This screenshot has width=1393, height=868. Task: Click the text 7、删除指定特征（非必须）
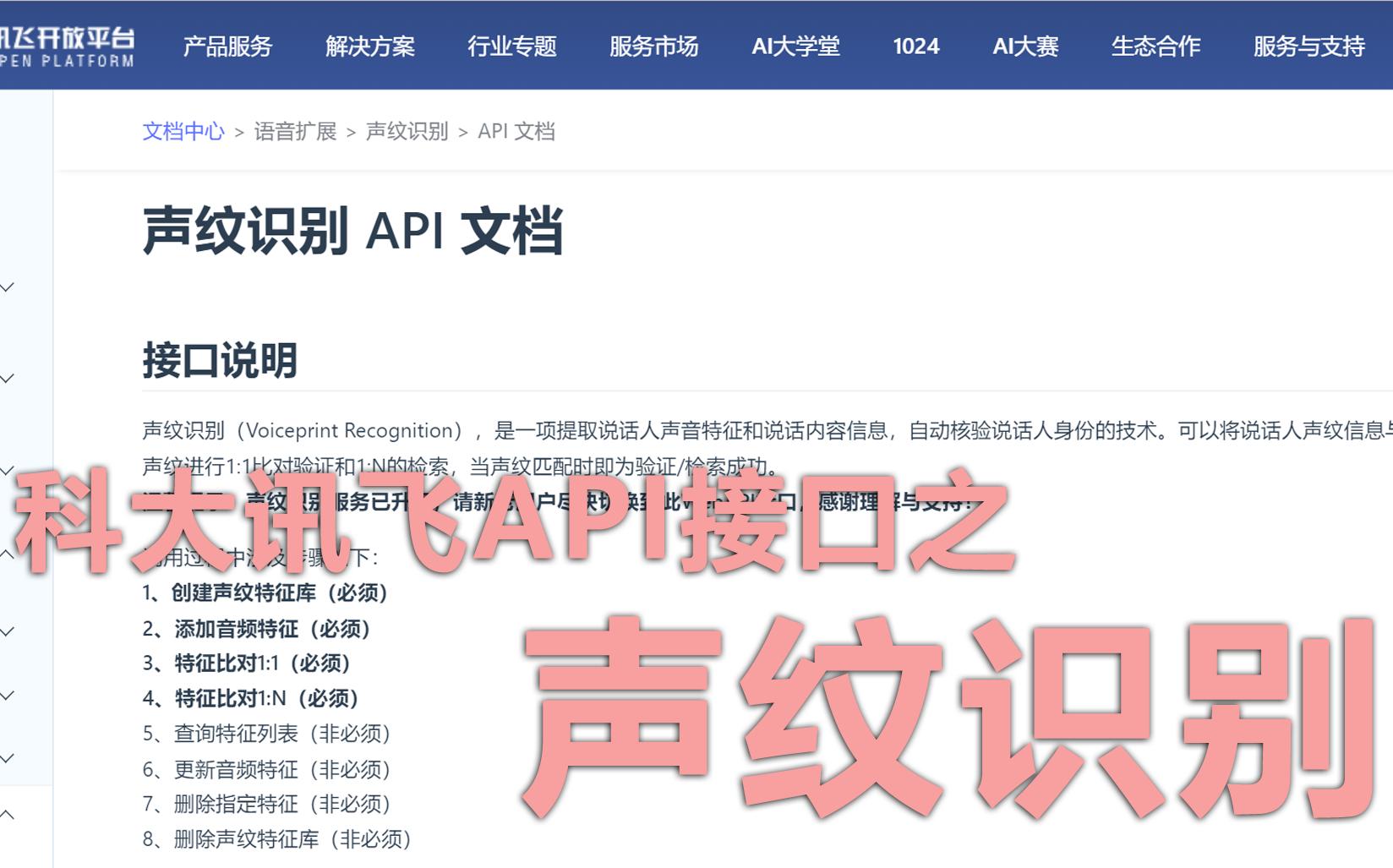[266, 804]
